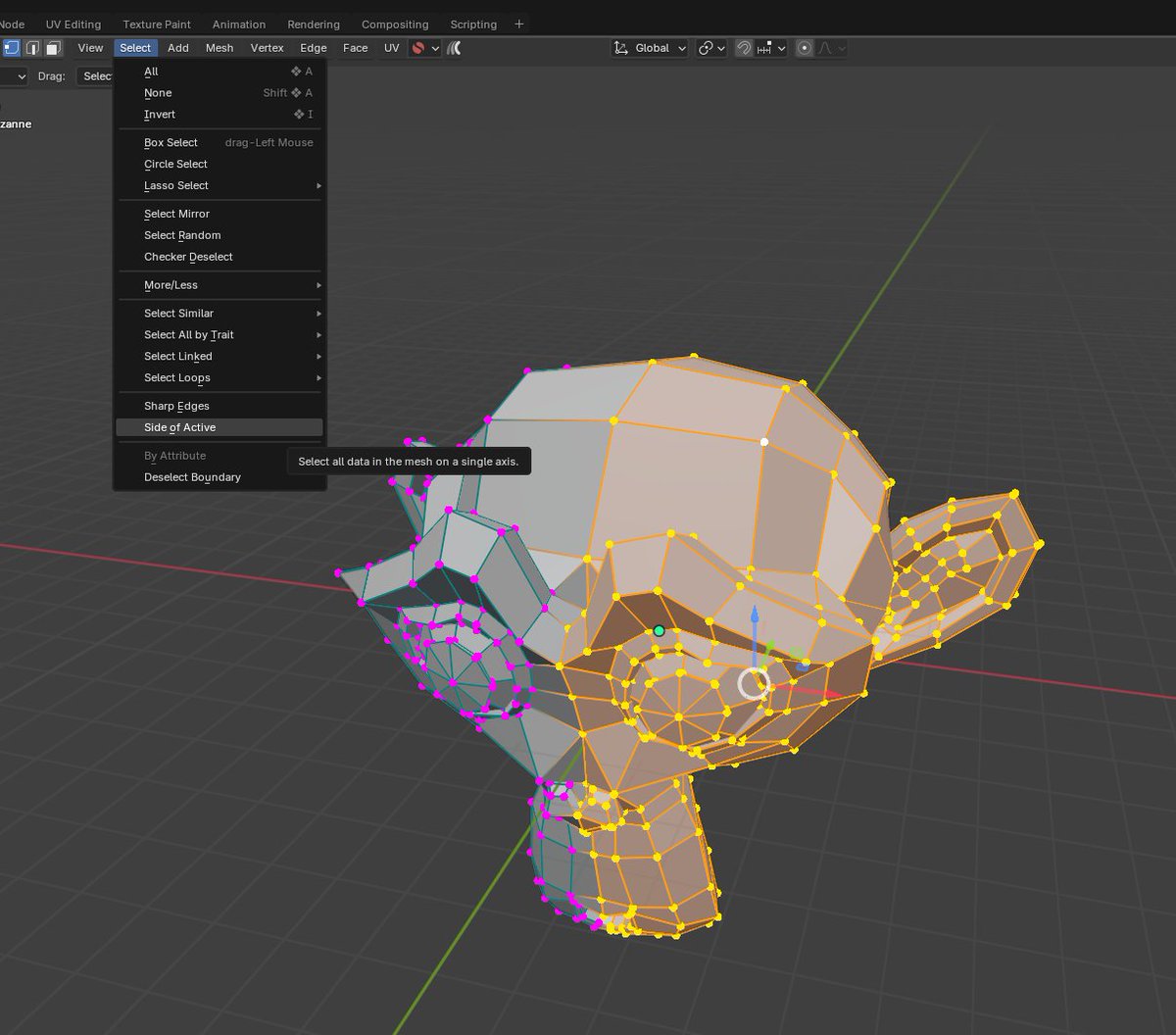
Task: Add a new workspace with plus button
Action: 519,24
